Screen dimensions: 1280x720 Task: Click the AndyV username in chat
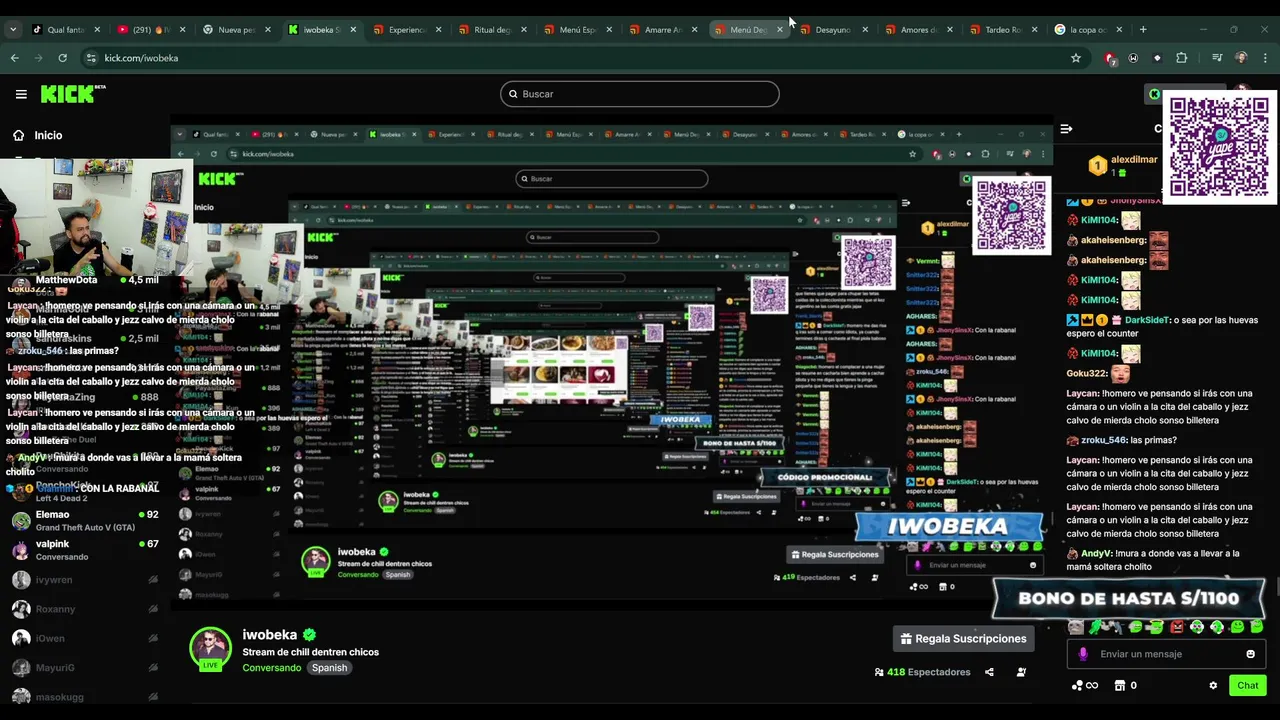coord(1097,553)
